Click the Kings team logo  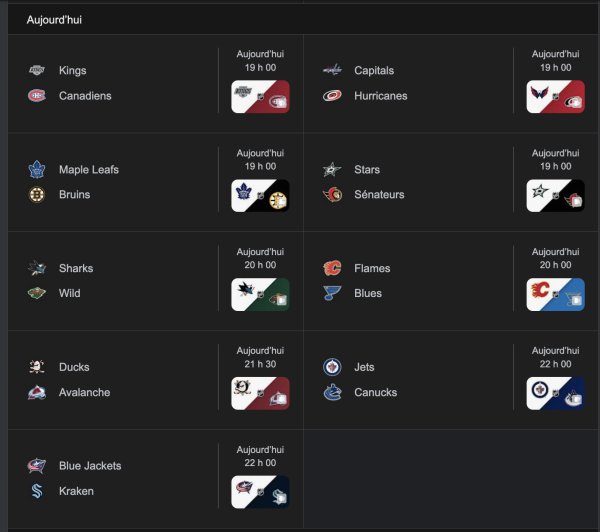37,70
